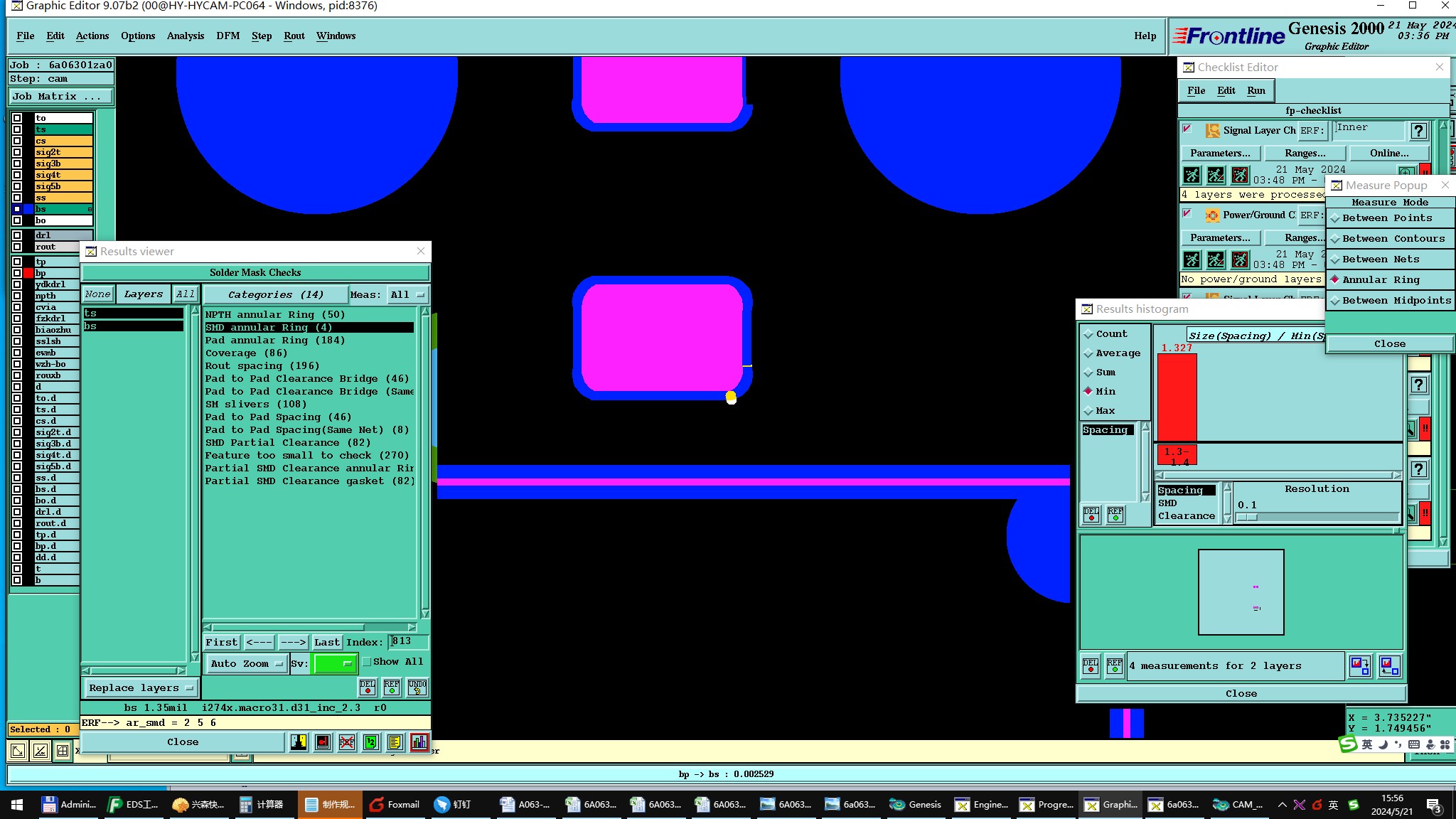Expand the Meas: All dropdown
Viewport: 1456px width, 819px height.
[x=407, y=294]
